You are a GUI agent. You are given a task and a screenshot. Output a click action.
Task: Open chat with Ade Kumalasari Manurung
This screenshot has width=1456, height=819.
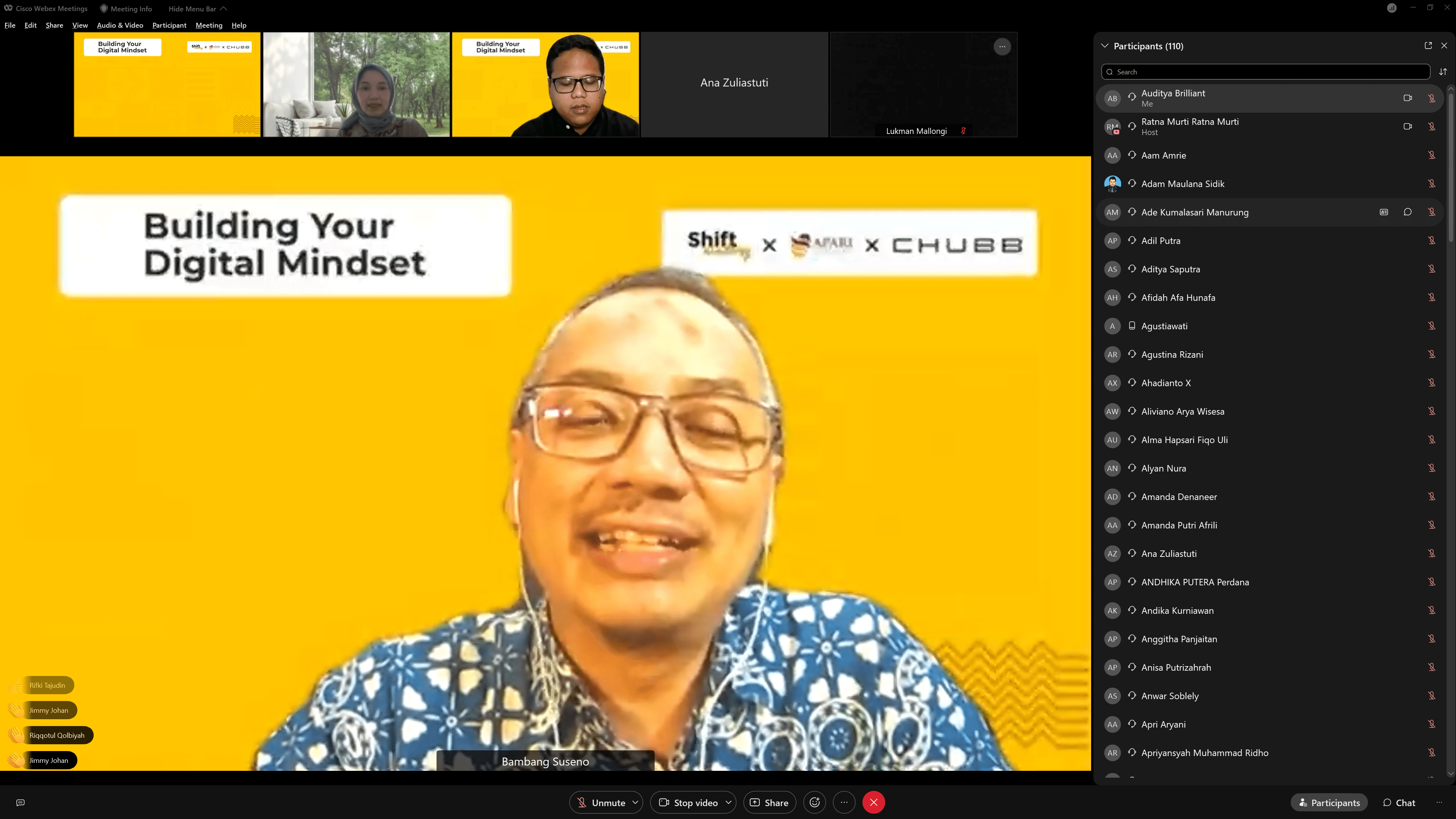[1407, 212]
